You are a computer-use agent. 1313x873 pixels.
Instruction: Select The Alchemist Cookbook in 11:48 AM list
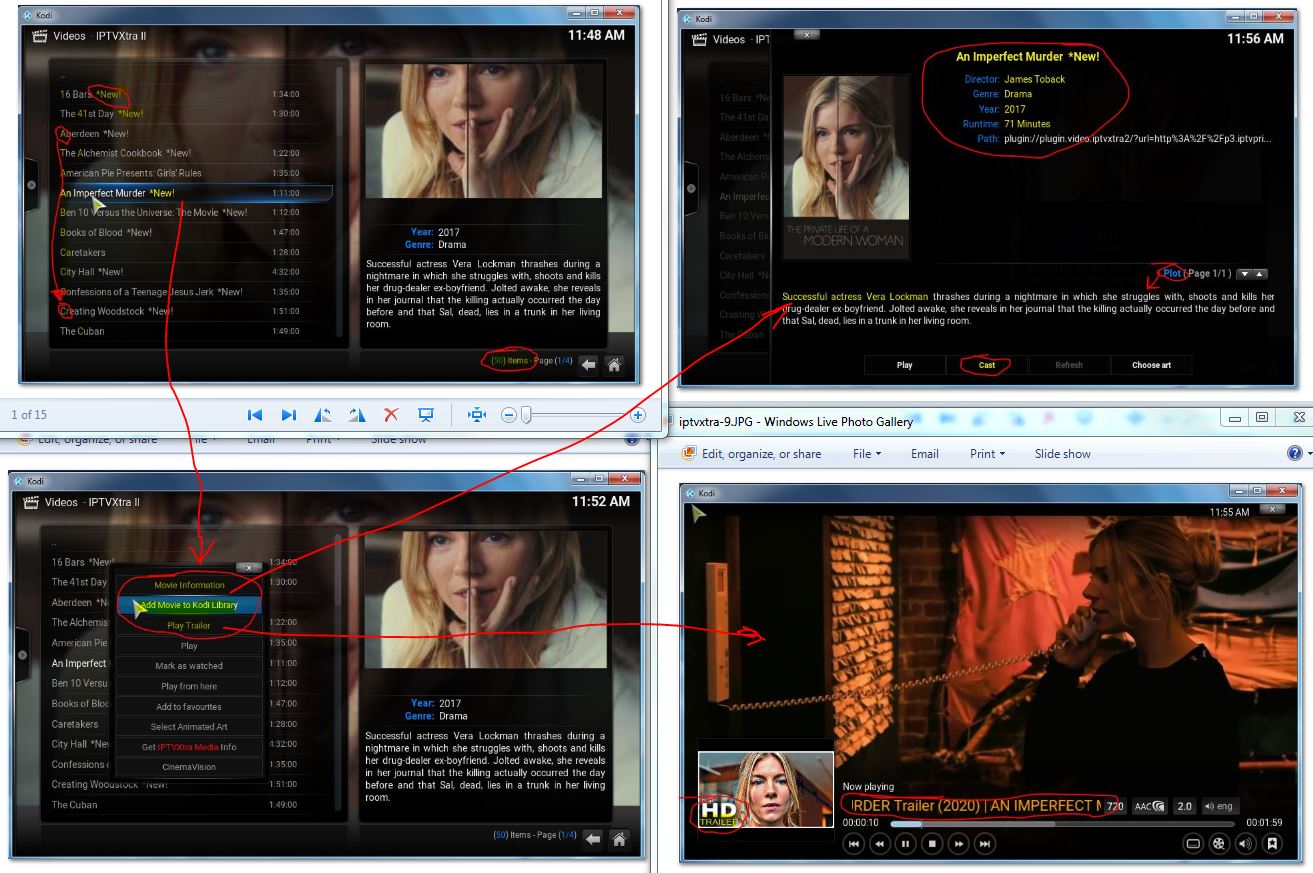tap(196, 153)
